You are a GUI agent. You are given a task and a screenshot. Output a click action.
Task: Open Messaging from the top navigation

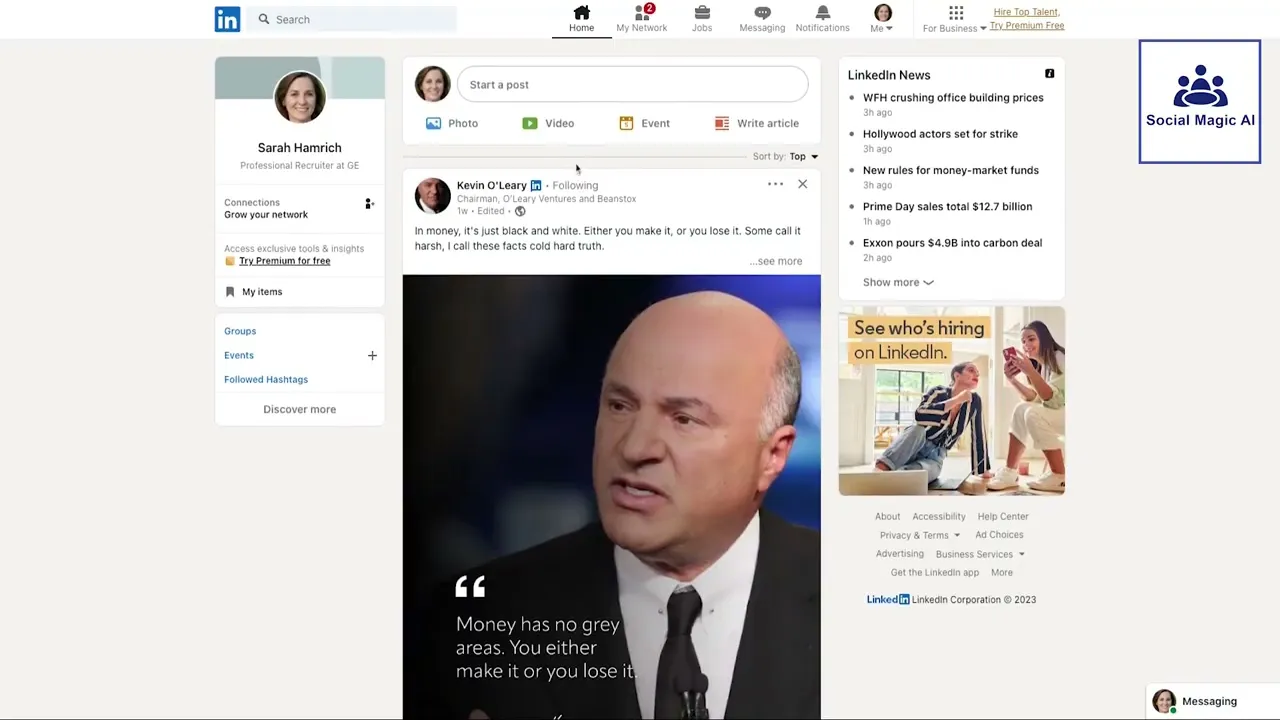pos(762,18)
